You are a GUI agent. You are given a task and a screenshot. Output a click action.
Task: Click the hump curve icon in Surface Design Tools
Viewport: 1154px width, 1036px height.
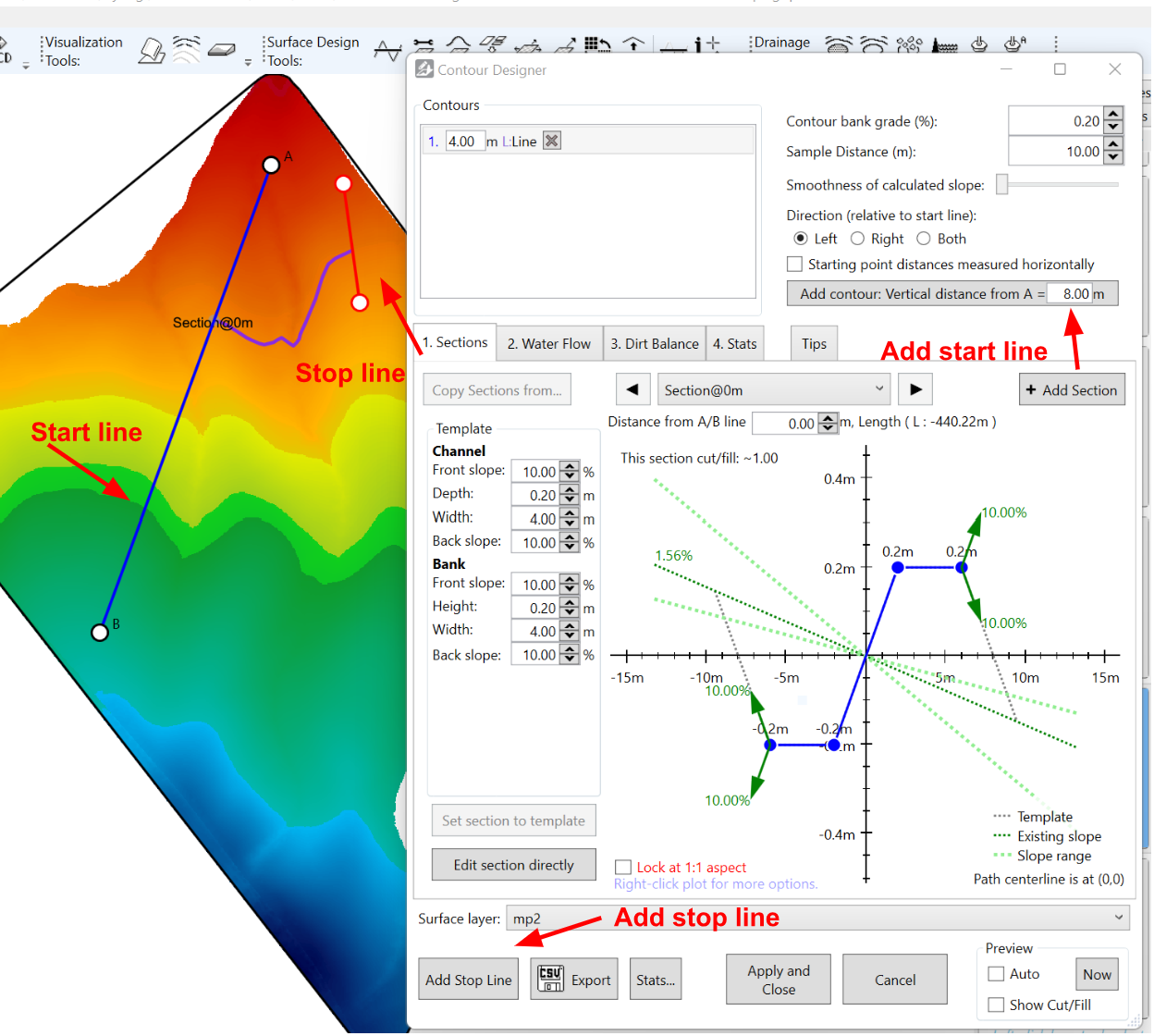click(458, 44)
